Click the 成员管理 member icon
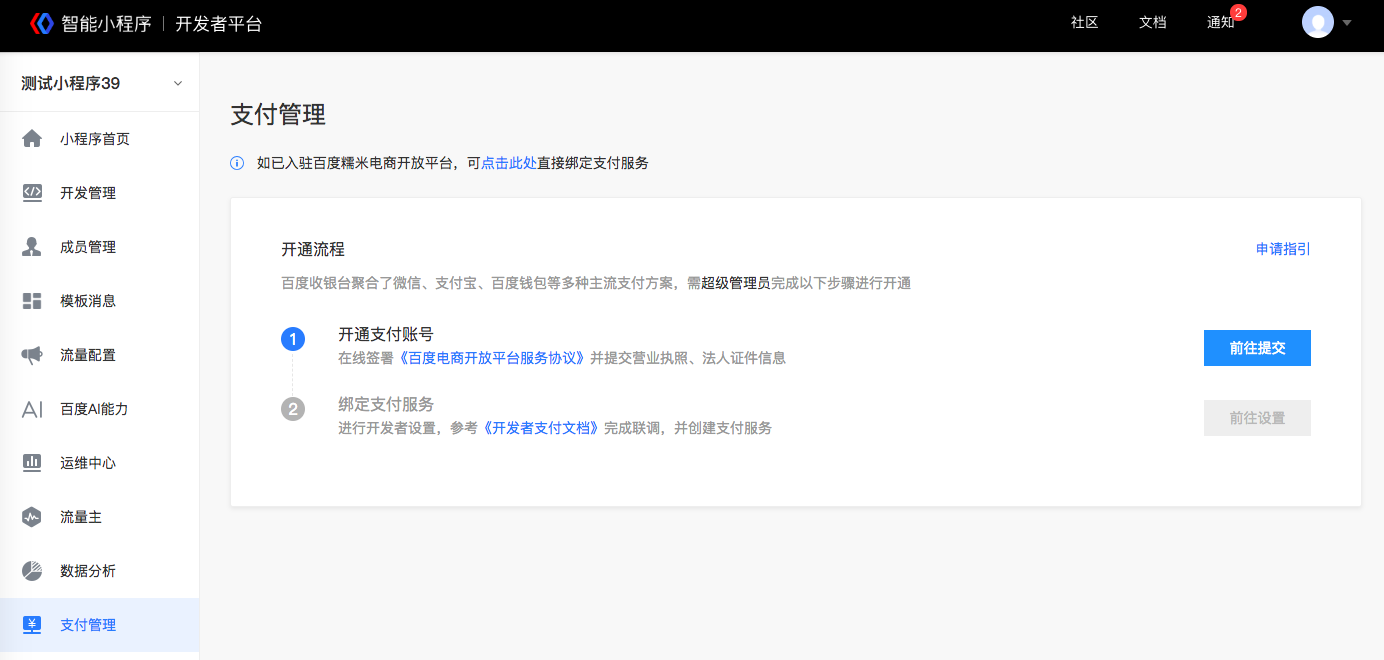 [31, 246]
